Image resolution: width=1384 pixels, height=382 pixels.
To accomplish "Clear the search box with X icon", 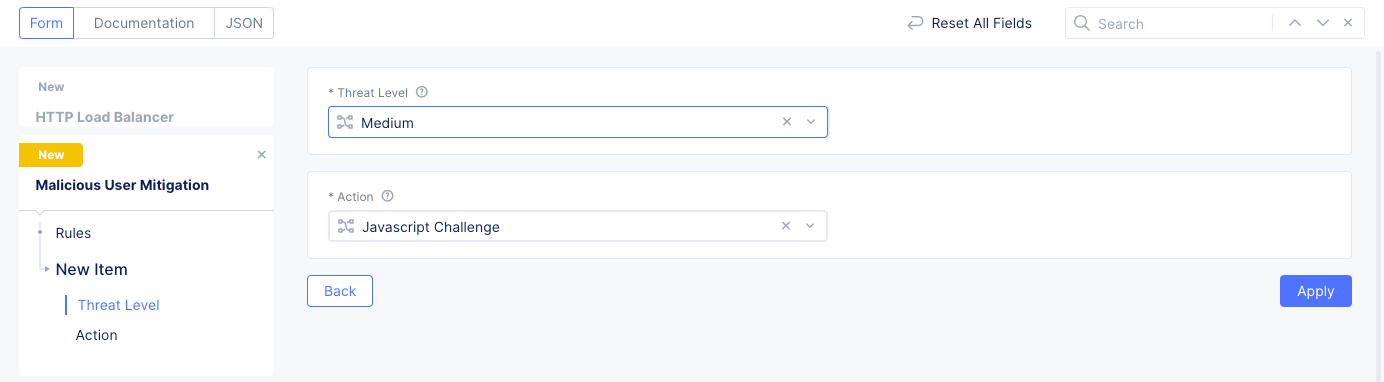I will [x=1348, y=23].
